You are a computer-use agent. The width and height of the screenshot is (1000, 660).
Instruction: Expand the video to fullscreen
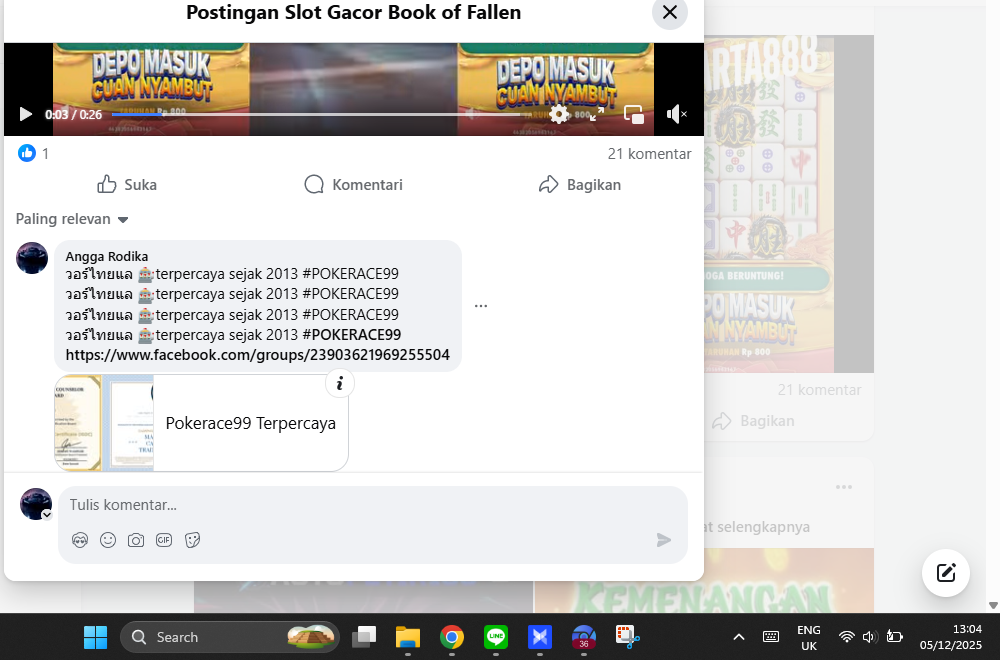click(597, 114)
